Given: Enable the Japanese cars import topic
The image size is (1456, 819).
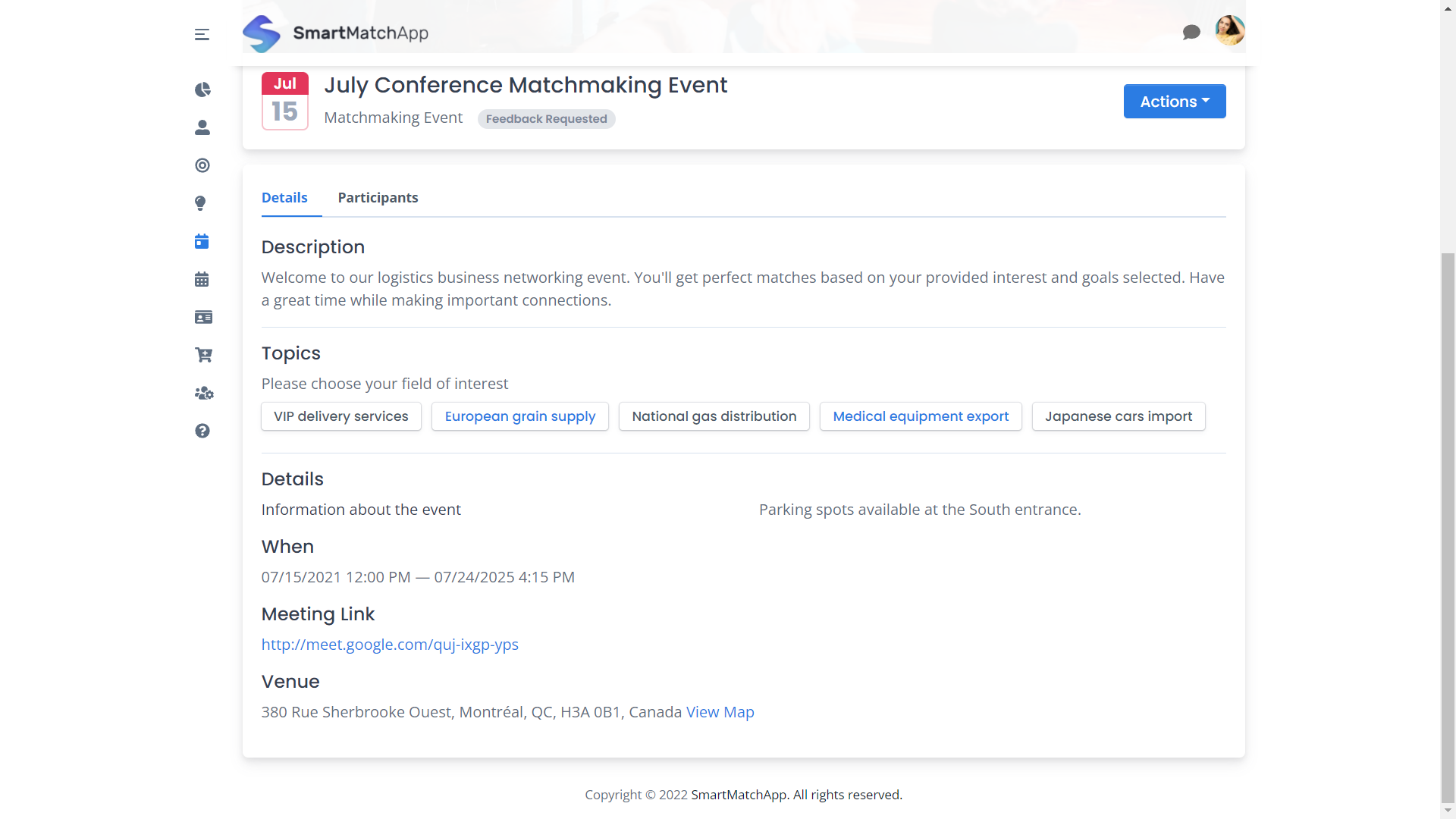Looking at the screenshot, I should tap(1119, 416).
